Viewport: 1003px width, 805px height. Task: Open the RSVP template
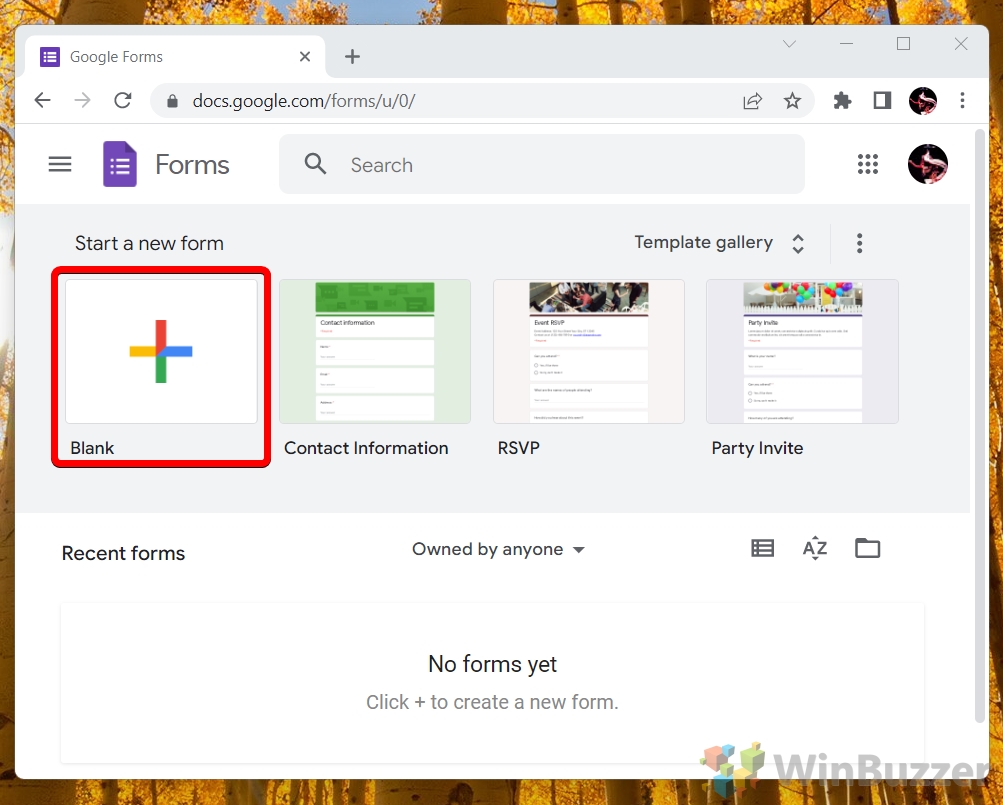[x=588, y=351]
